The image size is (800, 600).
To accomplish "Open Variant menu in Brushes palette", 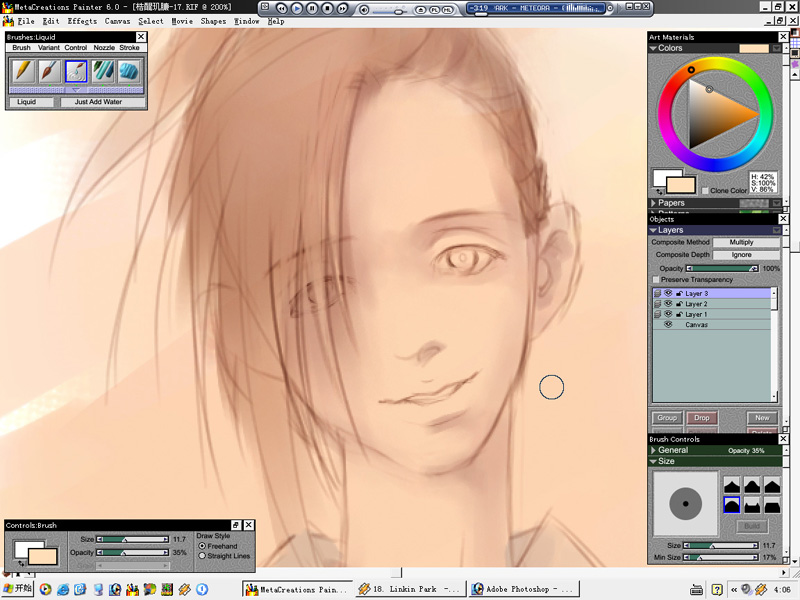I will [48, 47].
